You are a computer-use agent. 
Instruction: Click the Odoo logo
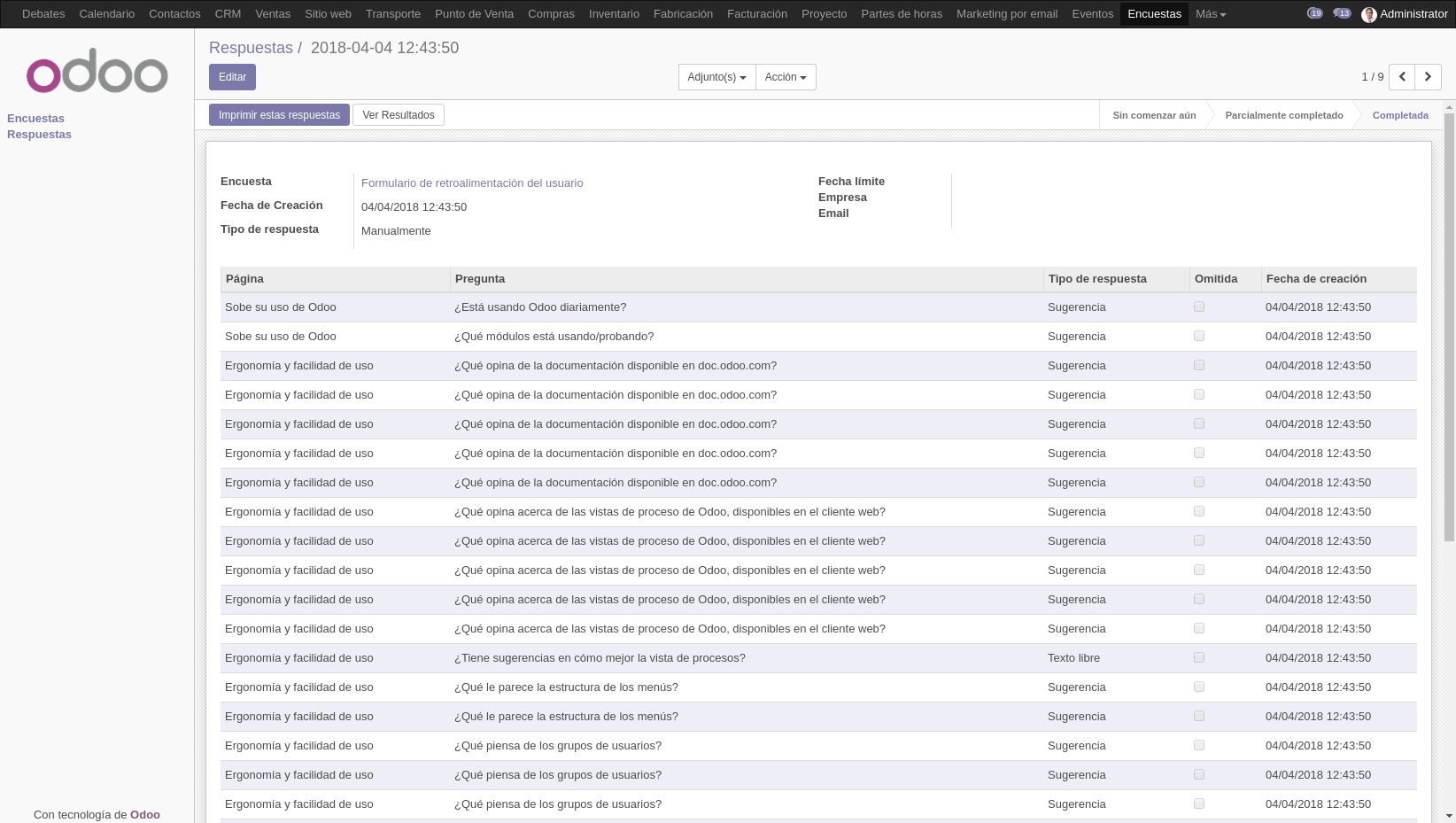97,72
